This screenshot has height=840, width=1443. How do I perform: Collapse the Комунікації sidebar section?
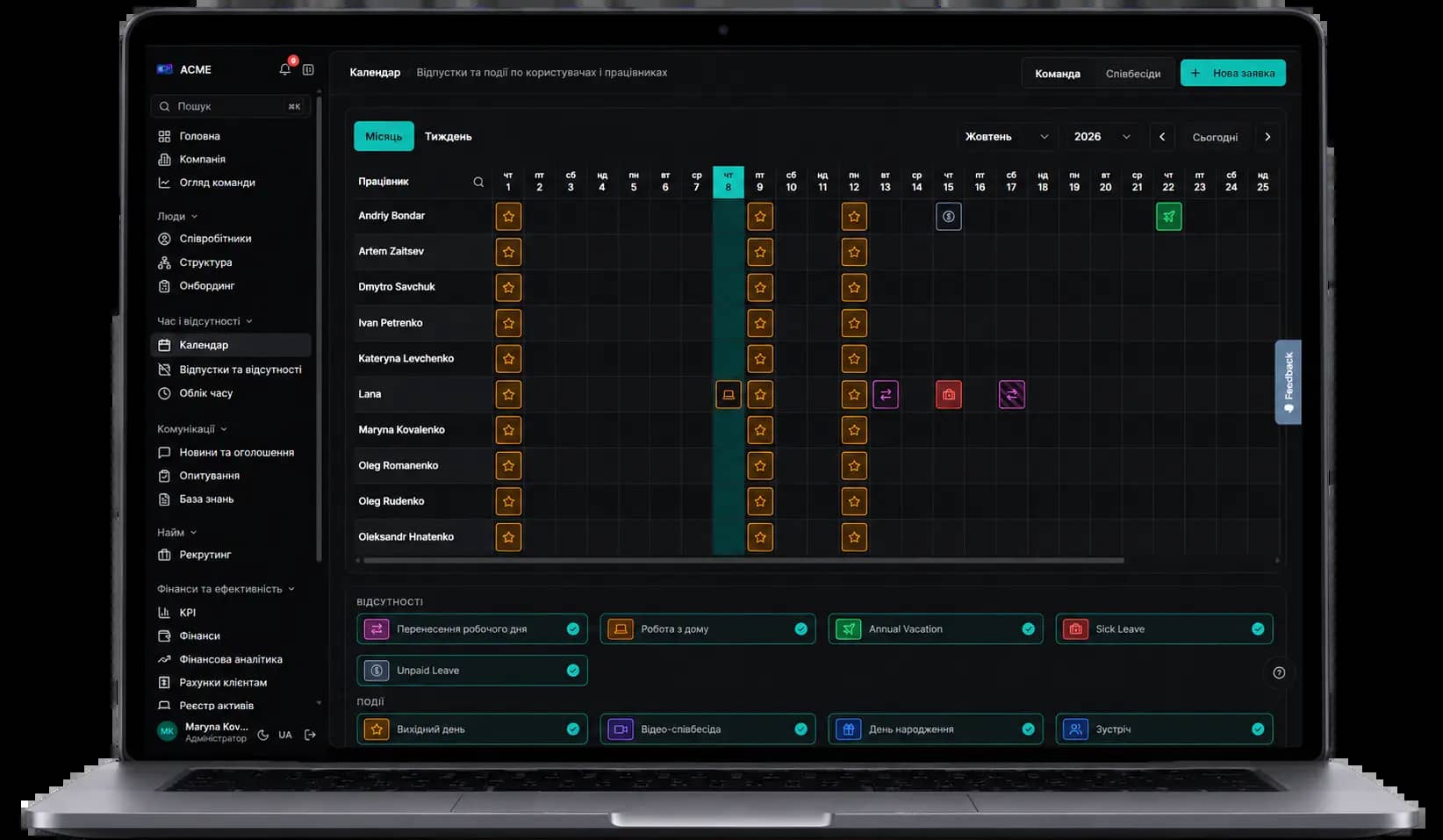click(192, 429)
